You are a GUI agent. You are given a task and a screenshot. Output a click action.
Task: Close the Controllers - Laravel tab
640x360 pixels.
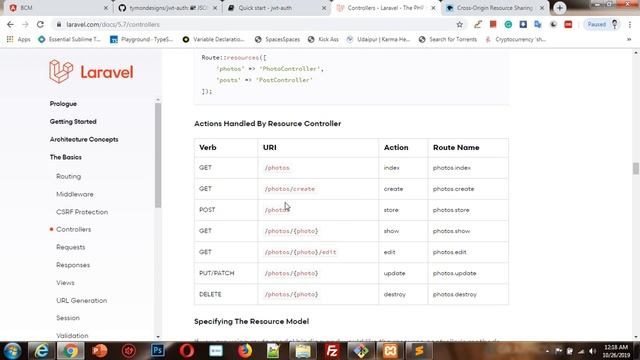coord(433,8)
